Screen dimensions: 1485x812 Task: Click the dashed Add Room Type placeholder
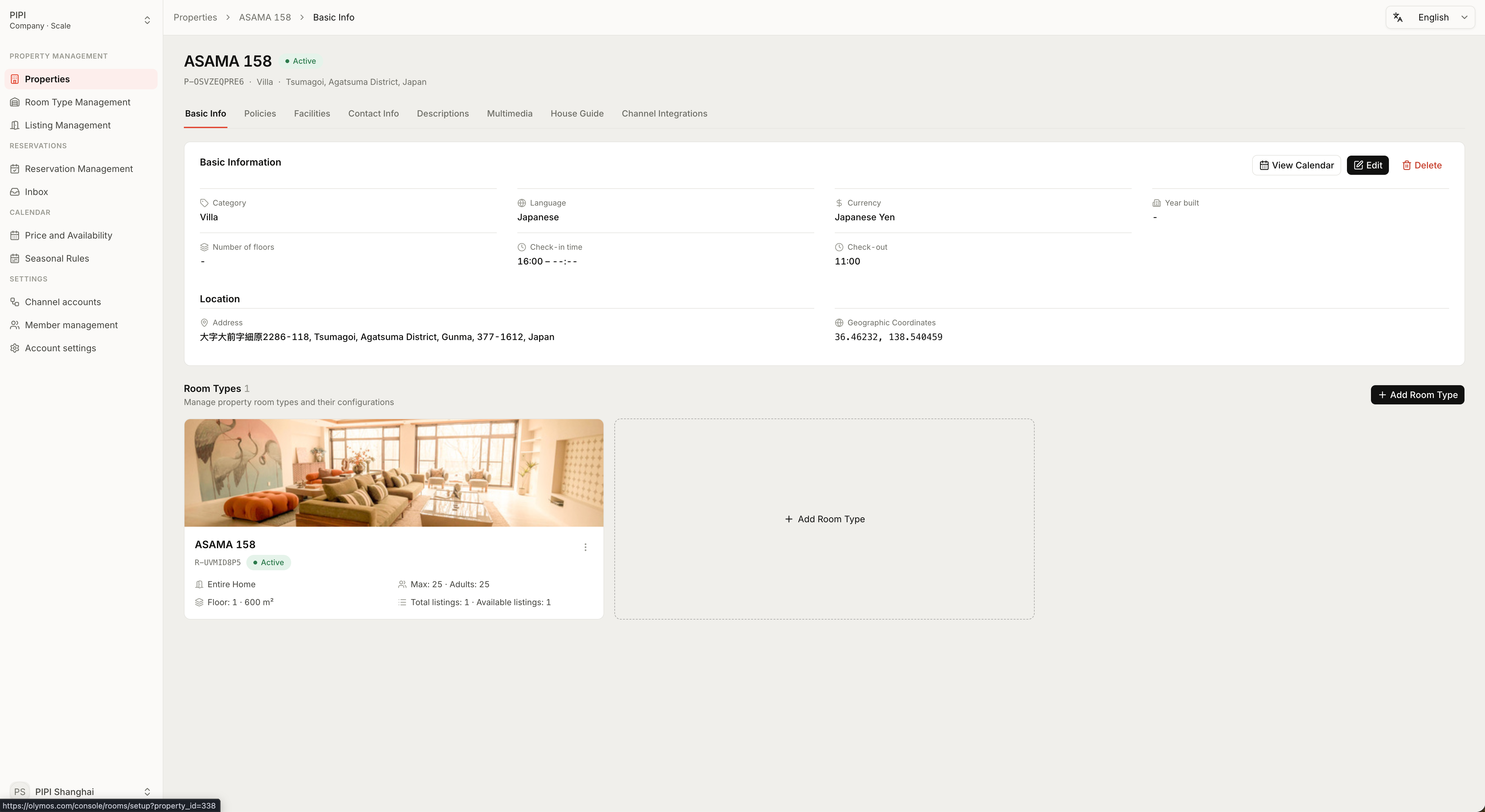coord(825,519)
